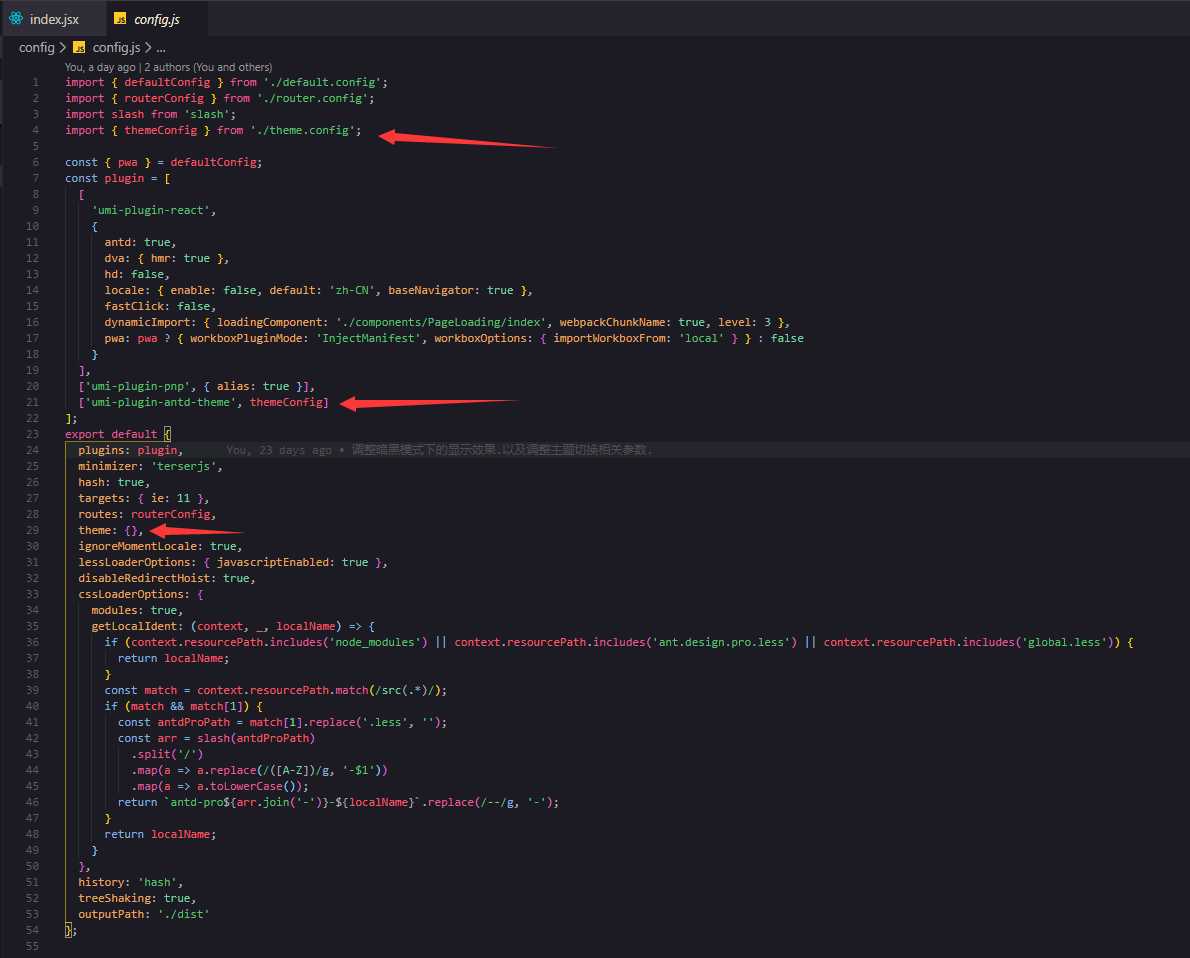Screen dimensions: 1190x958
Task: Open the config.js breadcrumb item
Action: 116,47
